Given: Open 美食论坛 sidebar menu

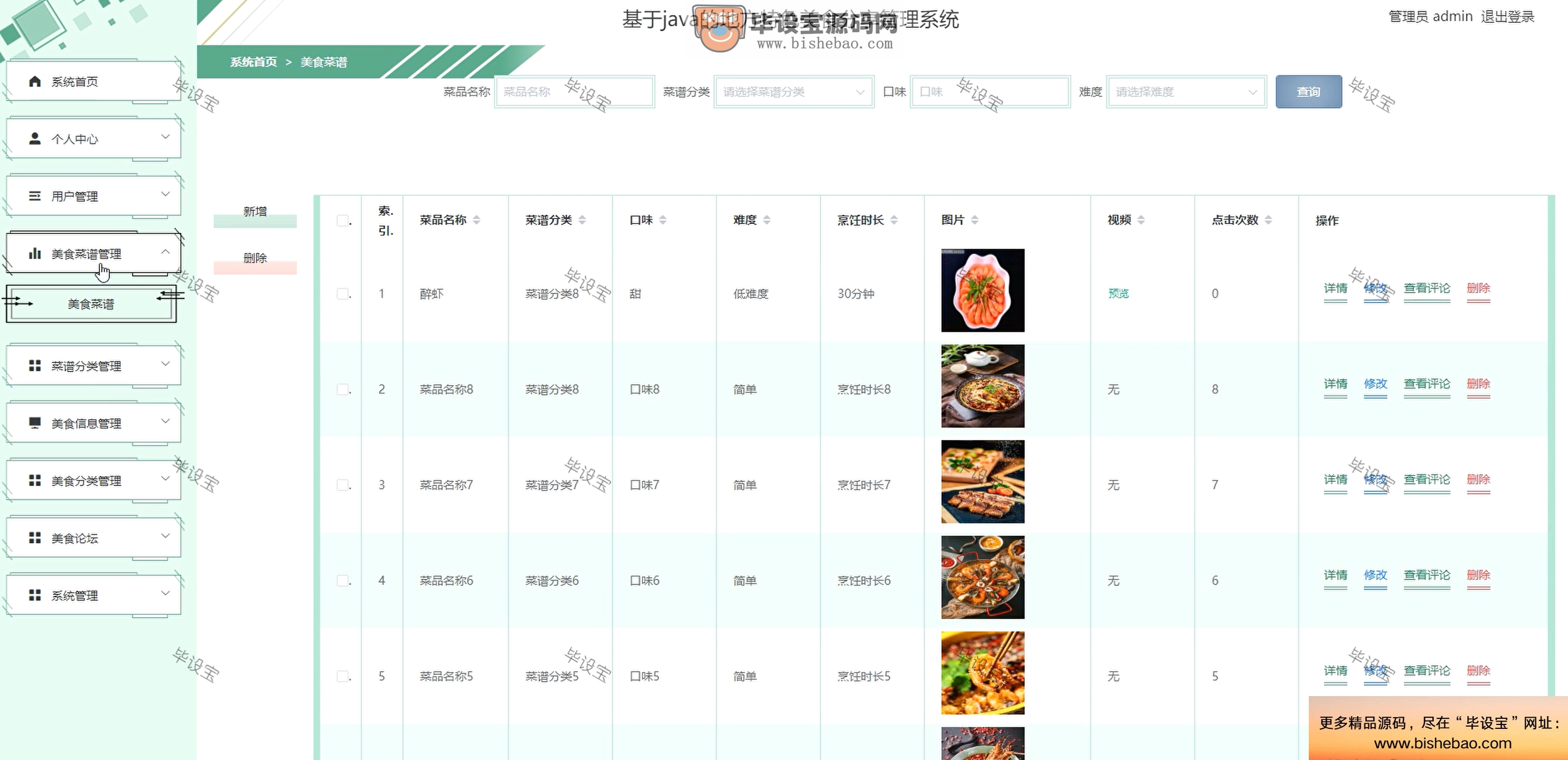Looking at the screenshot, I should point(93,538).
